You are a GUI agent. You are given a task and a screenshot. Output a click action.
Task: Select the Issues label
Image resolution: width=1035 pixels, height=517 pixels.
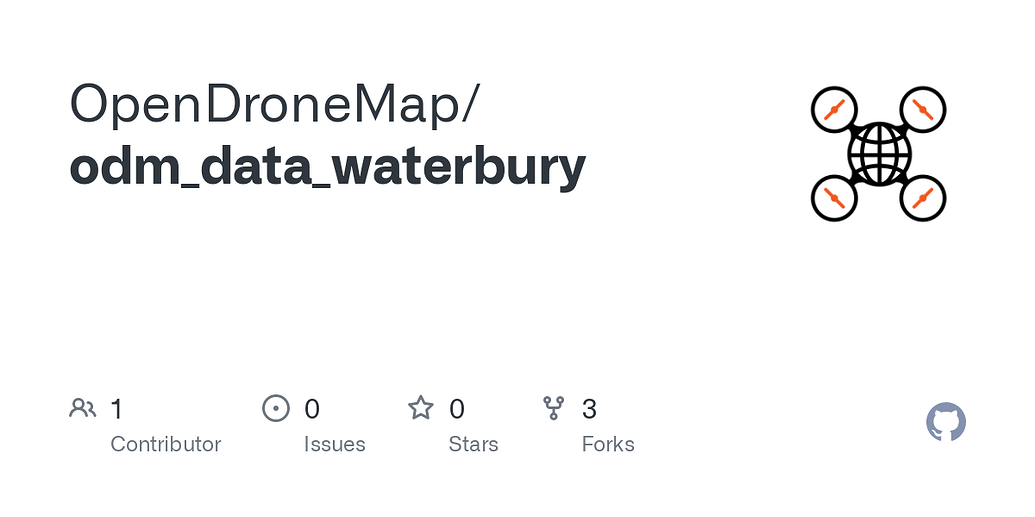pos(334,444)
